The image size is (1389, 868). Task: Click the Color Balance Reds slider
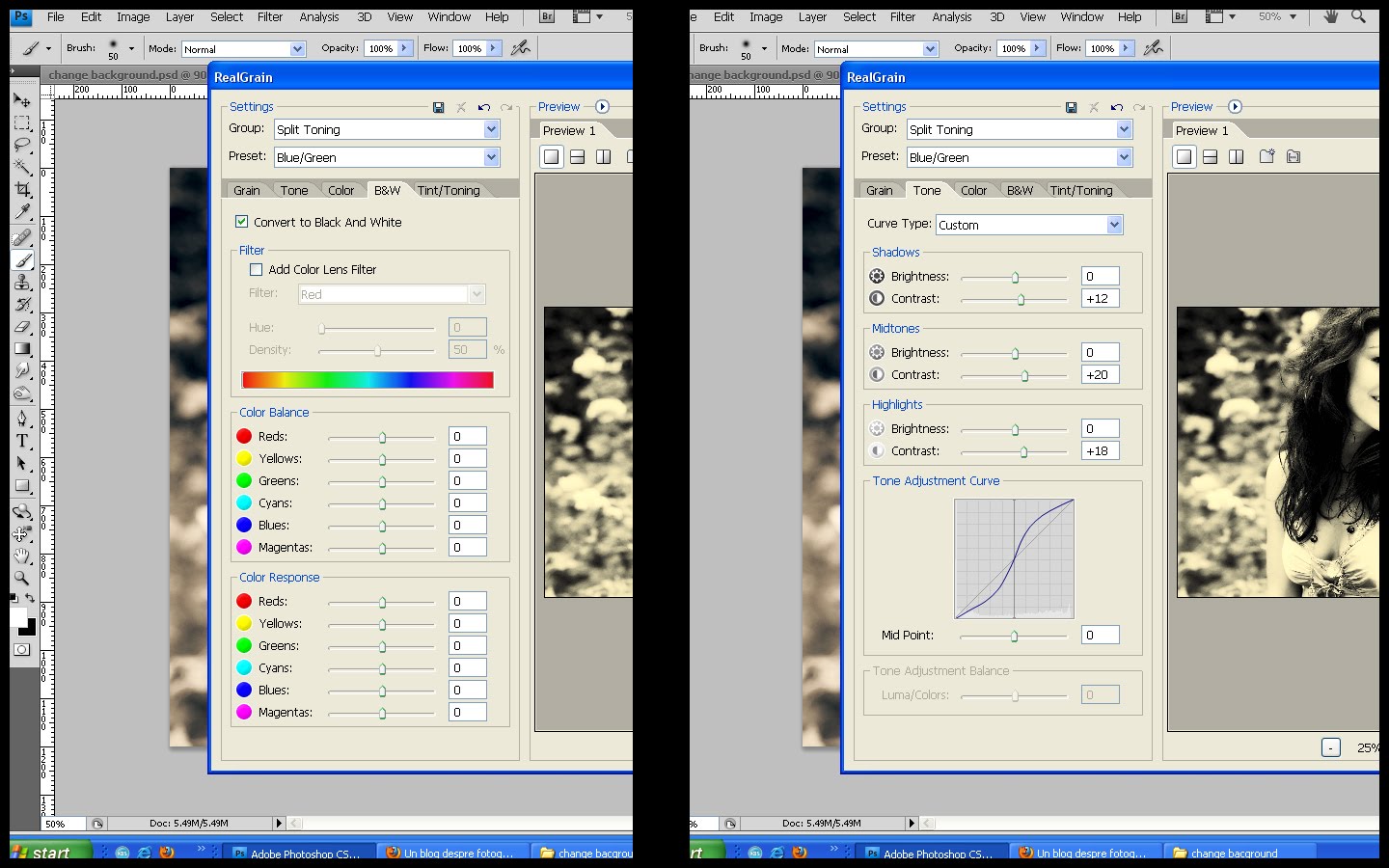point(382,437)
